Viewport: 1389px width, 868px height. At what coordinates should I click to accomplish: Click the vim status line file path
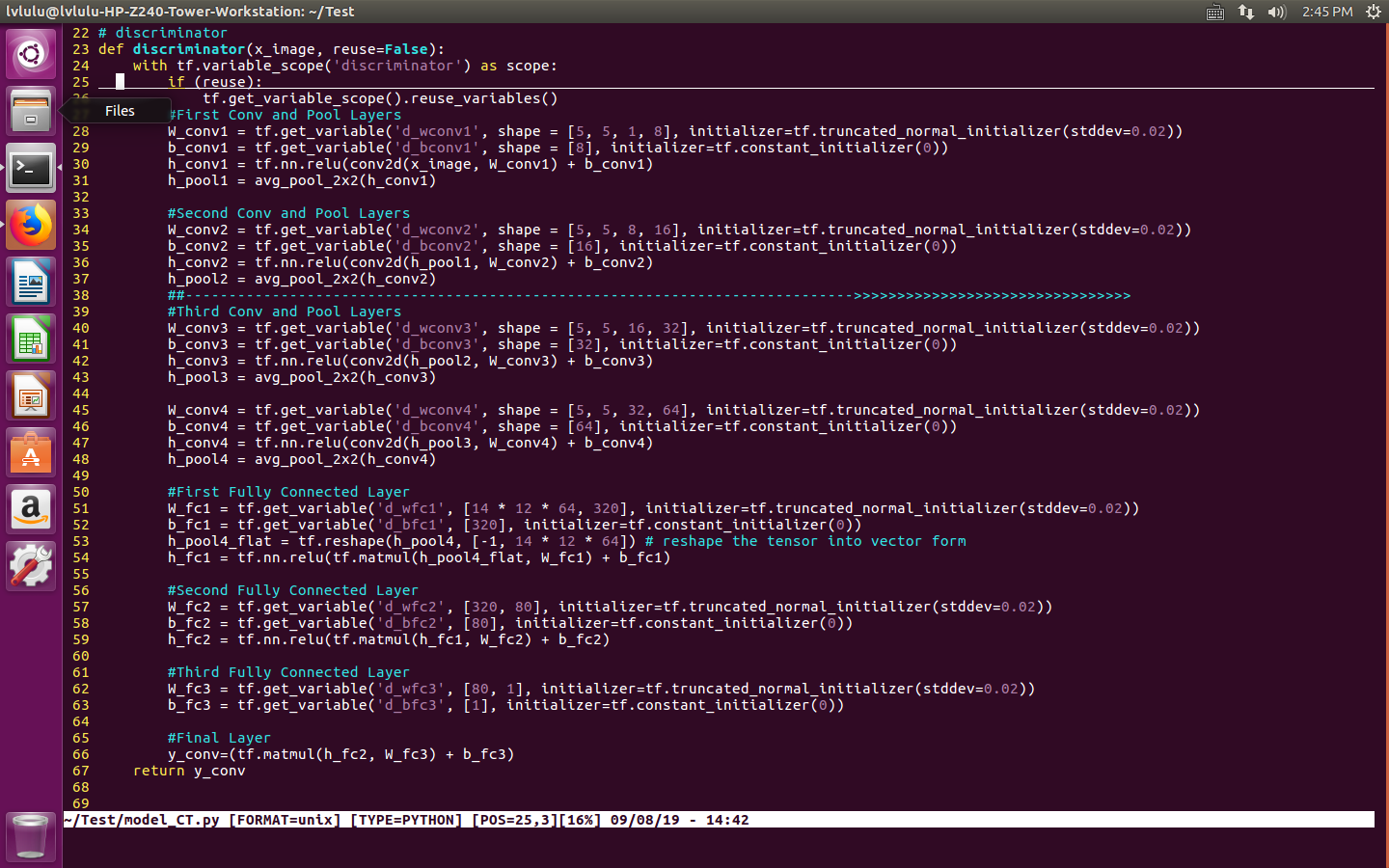coord(142,820)
